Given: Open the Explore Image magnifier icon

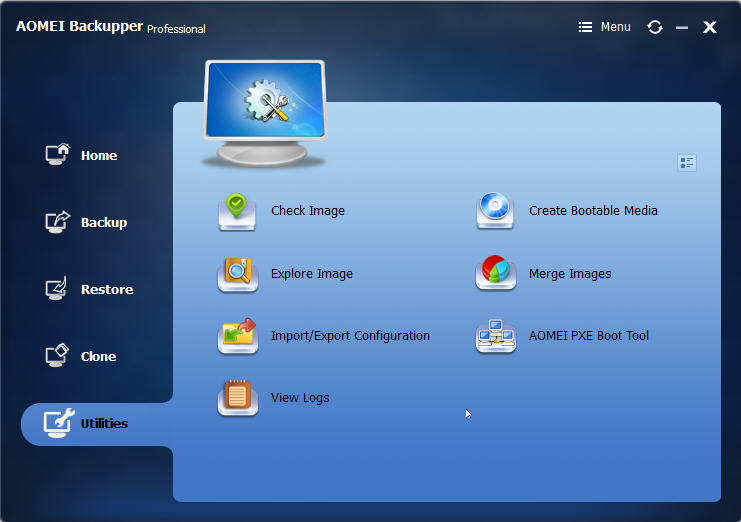Looking at the screenshot, I should (x=237, y=274).
